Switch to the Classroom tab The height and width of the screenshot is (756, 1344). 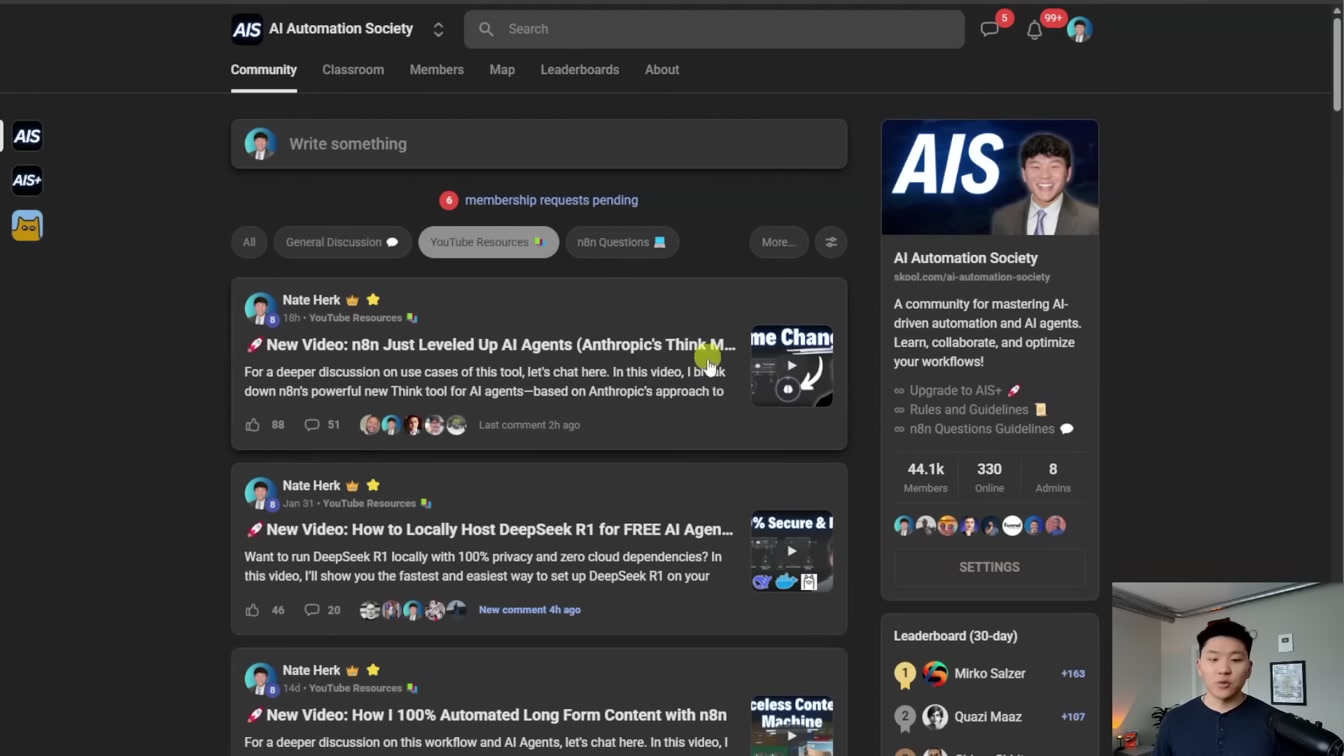point(353,70)
